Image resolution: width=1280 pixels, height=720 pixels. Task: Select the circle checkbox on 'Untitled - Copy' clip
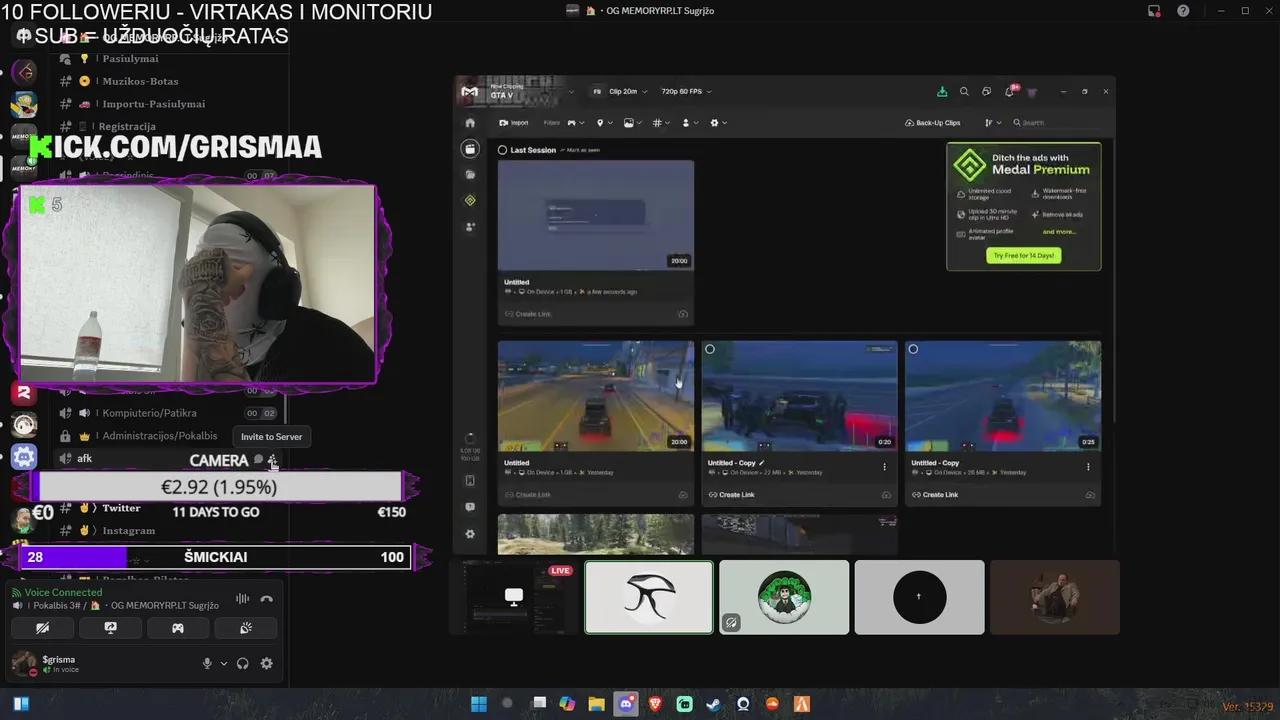tap(710, 349)
